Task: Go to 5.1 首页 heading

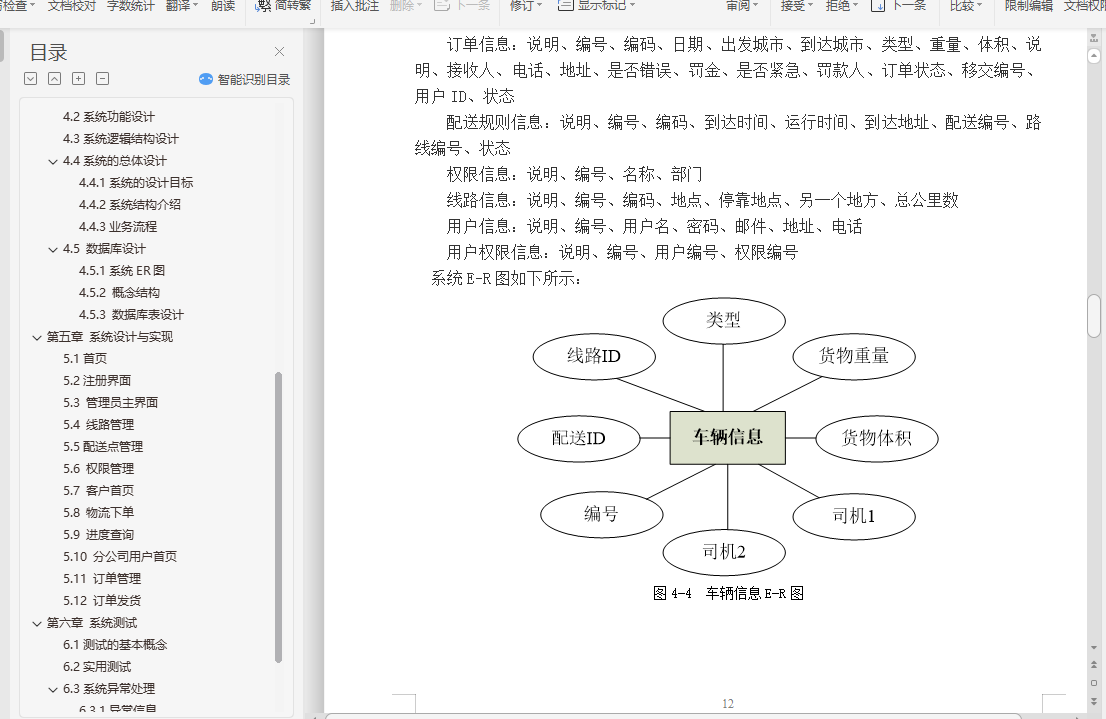Action: click(85, 358)
